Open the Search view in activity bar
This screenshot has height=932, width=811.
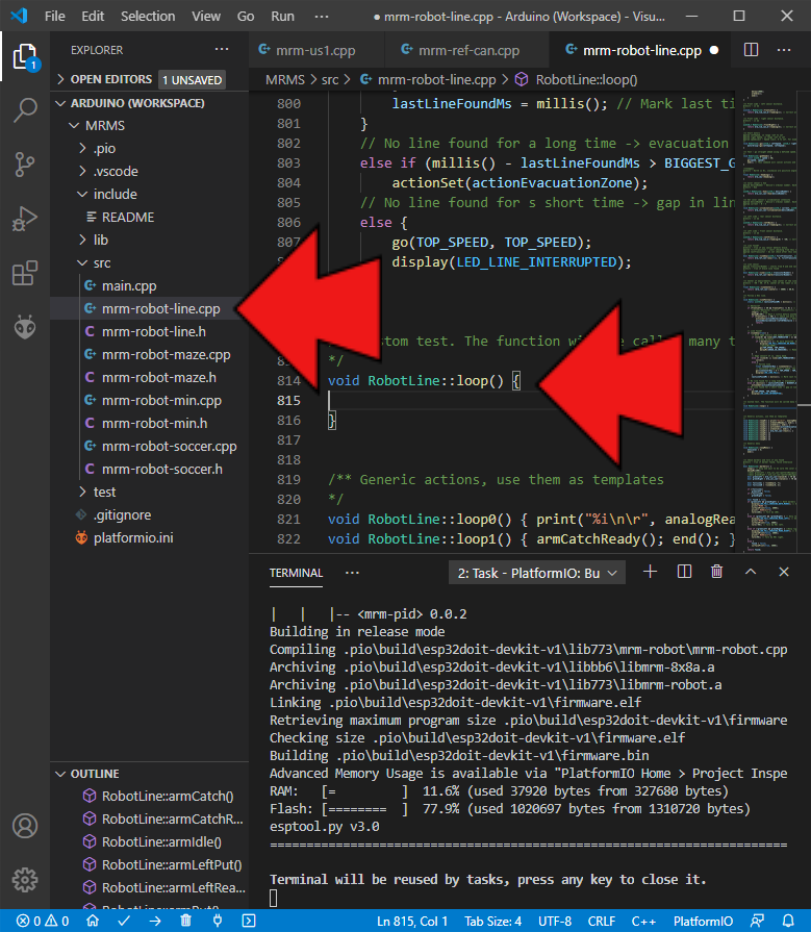[x=25, y=111]
